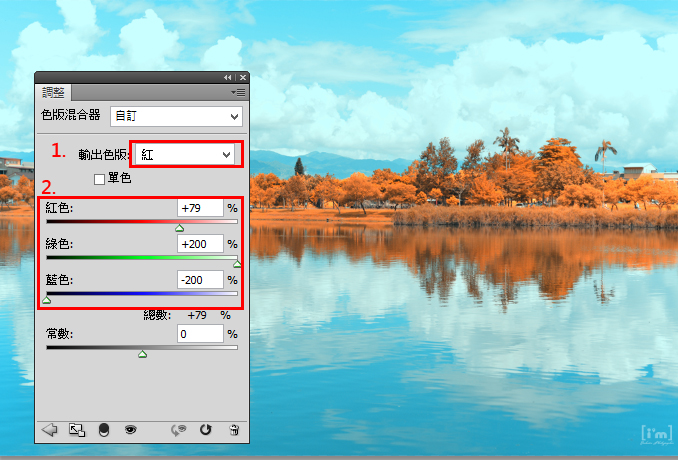Click the 常數 constant slider handle
This screenshot has width=678, height=460.
tap(142, 354)
